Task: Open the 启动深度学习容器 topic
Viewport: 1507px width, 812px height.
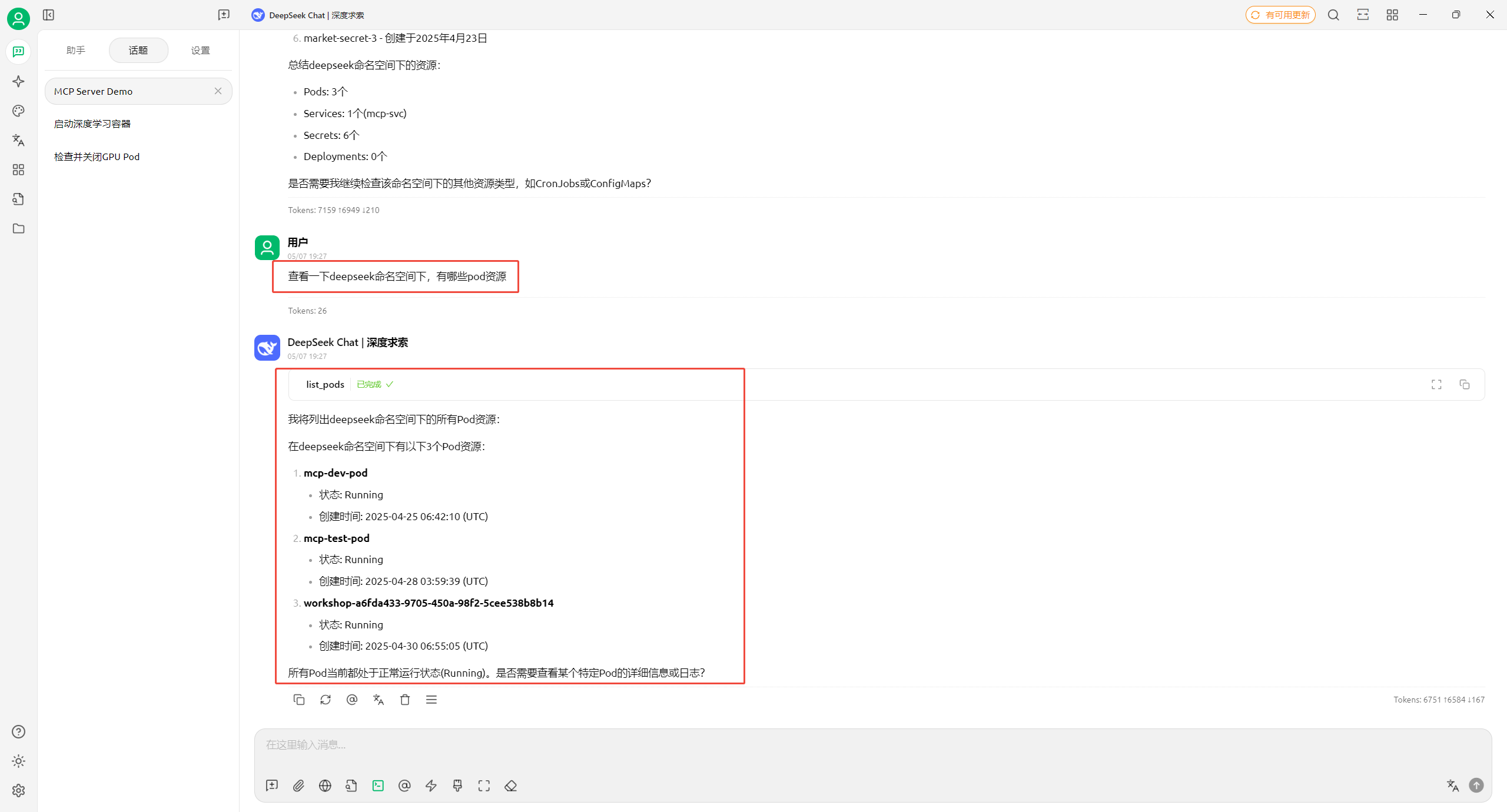Action: 138,124
